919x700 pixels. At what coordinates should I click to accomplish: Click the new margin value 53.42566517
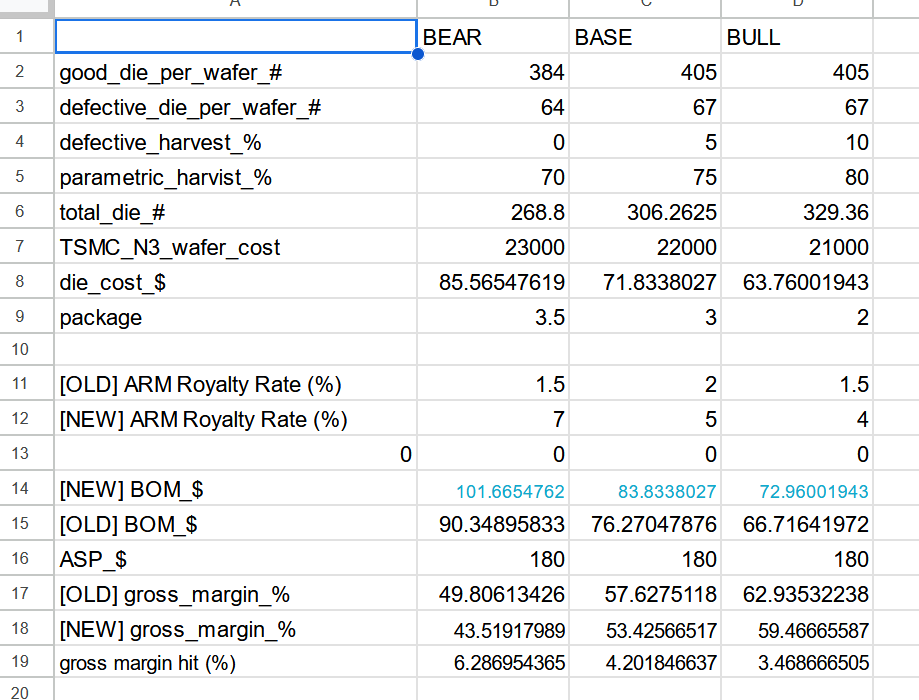tap(645, 628)
